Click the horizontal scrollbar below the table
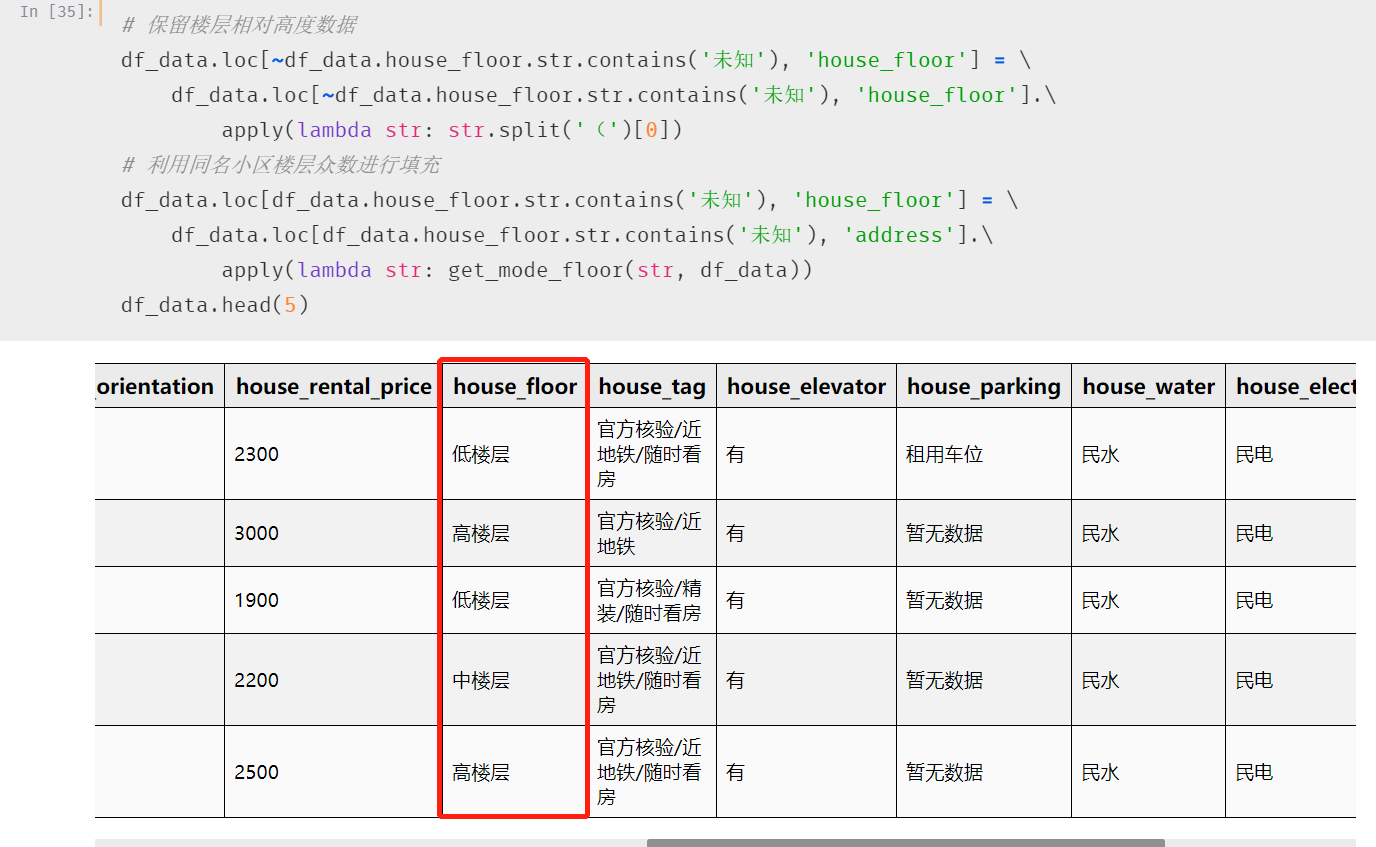 click(x=905, y=843)
